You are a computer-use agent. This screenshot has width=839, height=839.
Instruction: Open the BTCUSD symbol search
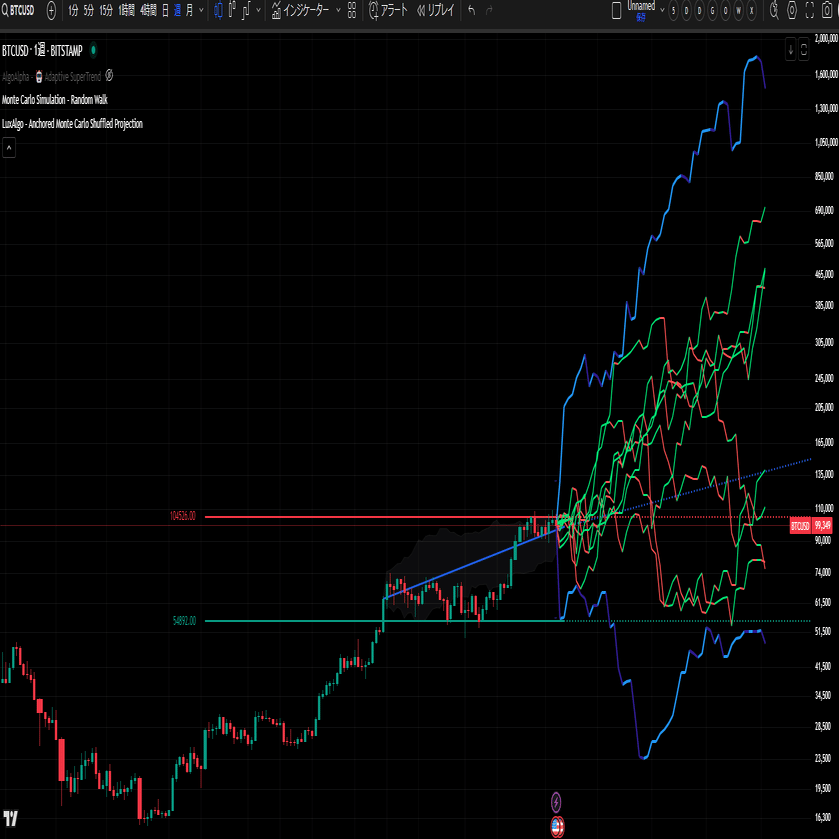18,10
